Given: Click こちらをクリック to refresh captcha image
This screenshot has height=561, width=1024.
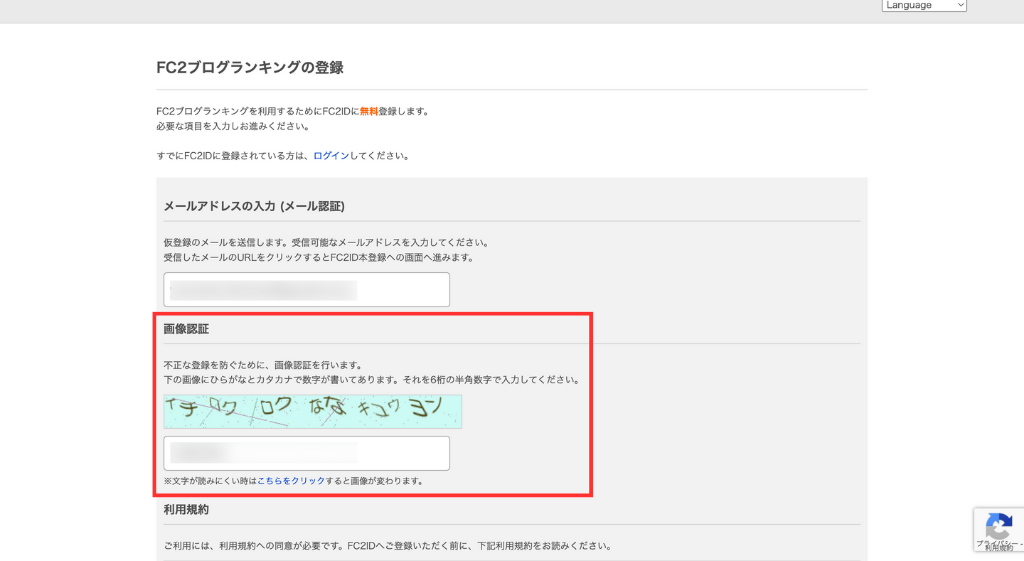Looking at the screenshot, I should [291, 481].
